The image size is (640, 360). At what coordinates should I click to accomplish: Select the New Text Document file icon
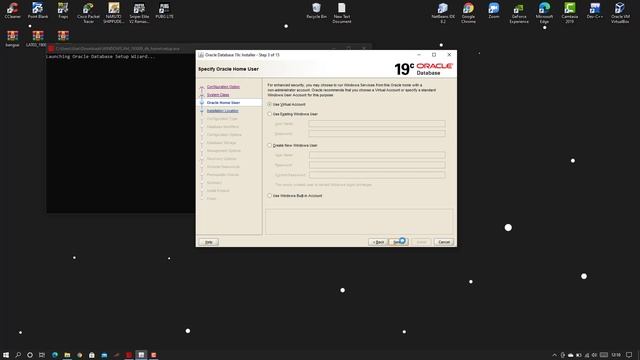[342, 13]
